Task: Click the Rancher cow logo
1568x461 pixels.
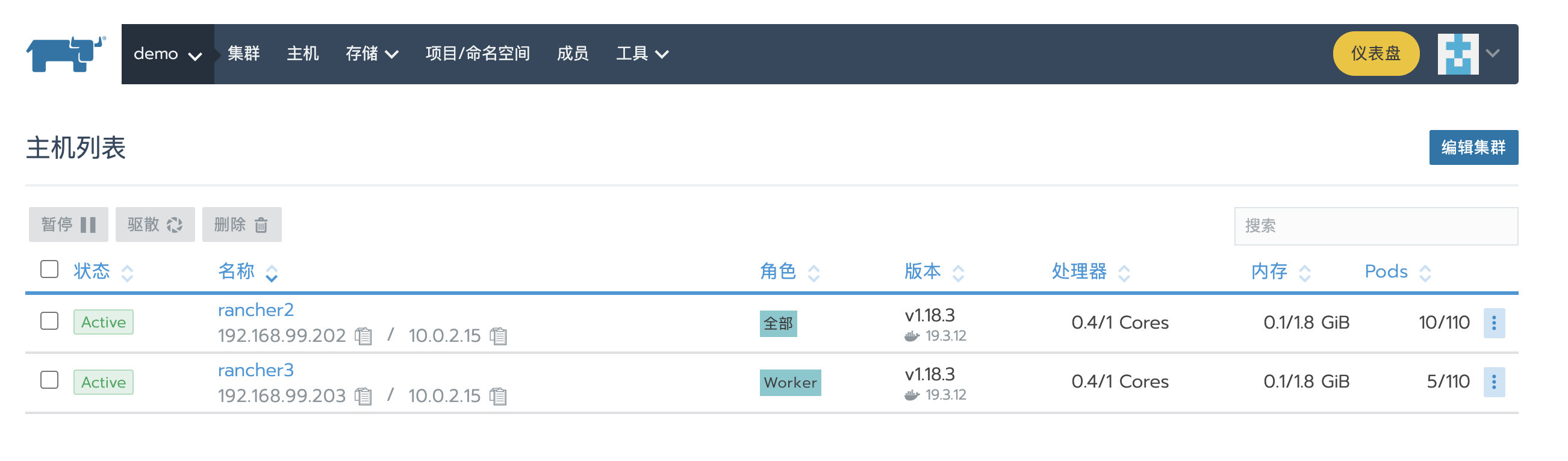Action: point(65,54)
